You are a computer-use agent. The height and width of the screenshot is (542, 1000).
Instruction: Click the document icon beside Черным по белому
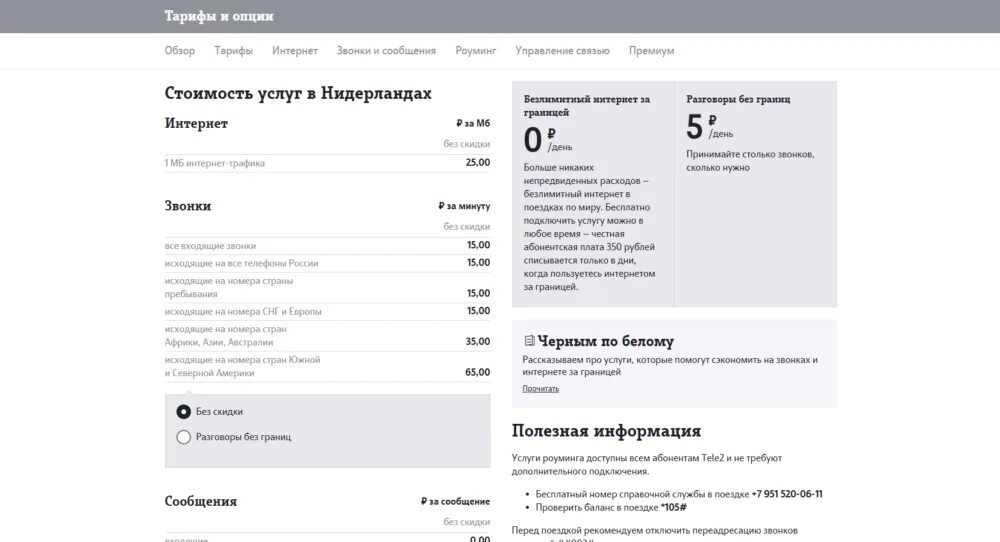click(529, 341)
